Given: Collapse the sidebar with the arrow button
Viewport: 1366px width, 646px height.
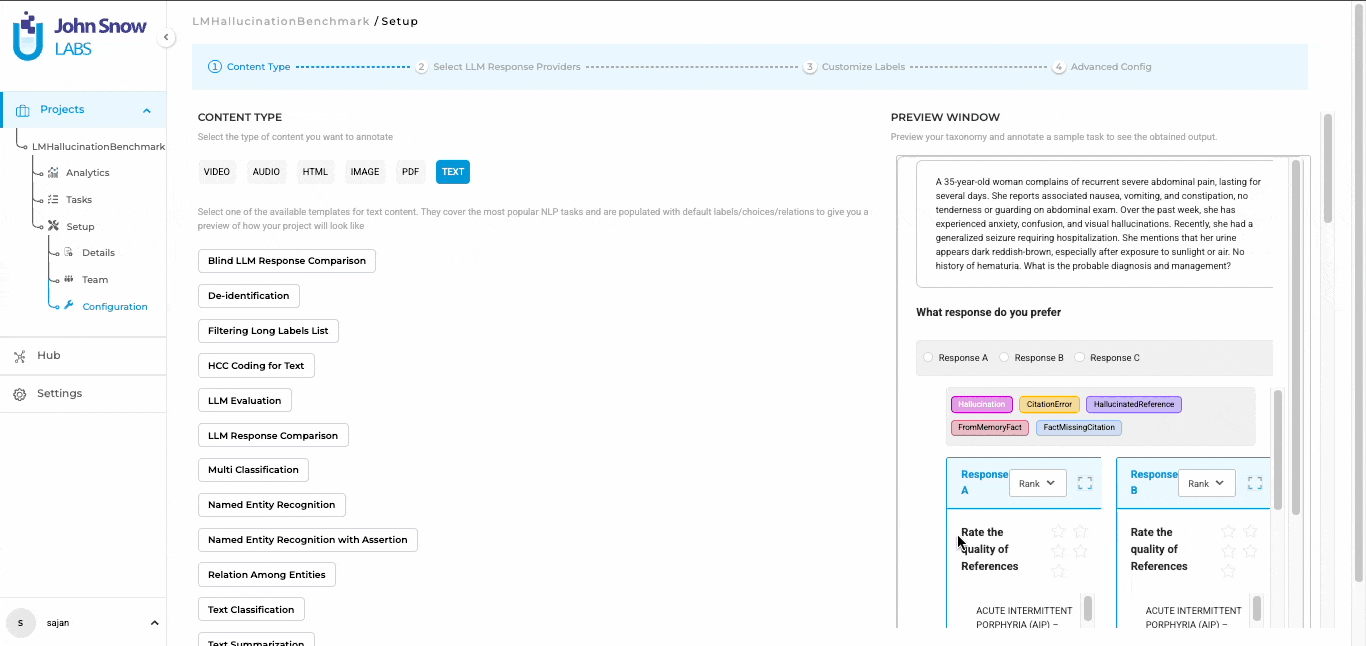Looking at the screenshot, I should coord(167,38).
